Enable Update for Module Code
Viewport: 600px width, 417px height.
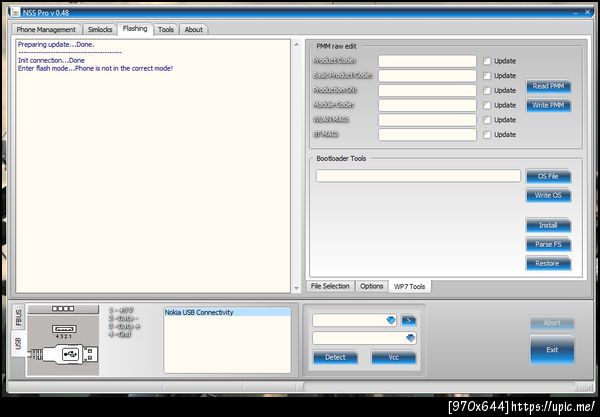click(x=487, y=105)
